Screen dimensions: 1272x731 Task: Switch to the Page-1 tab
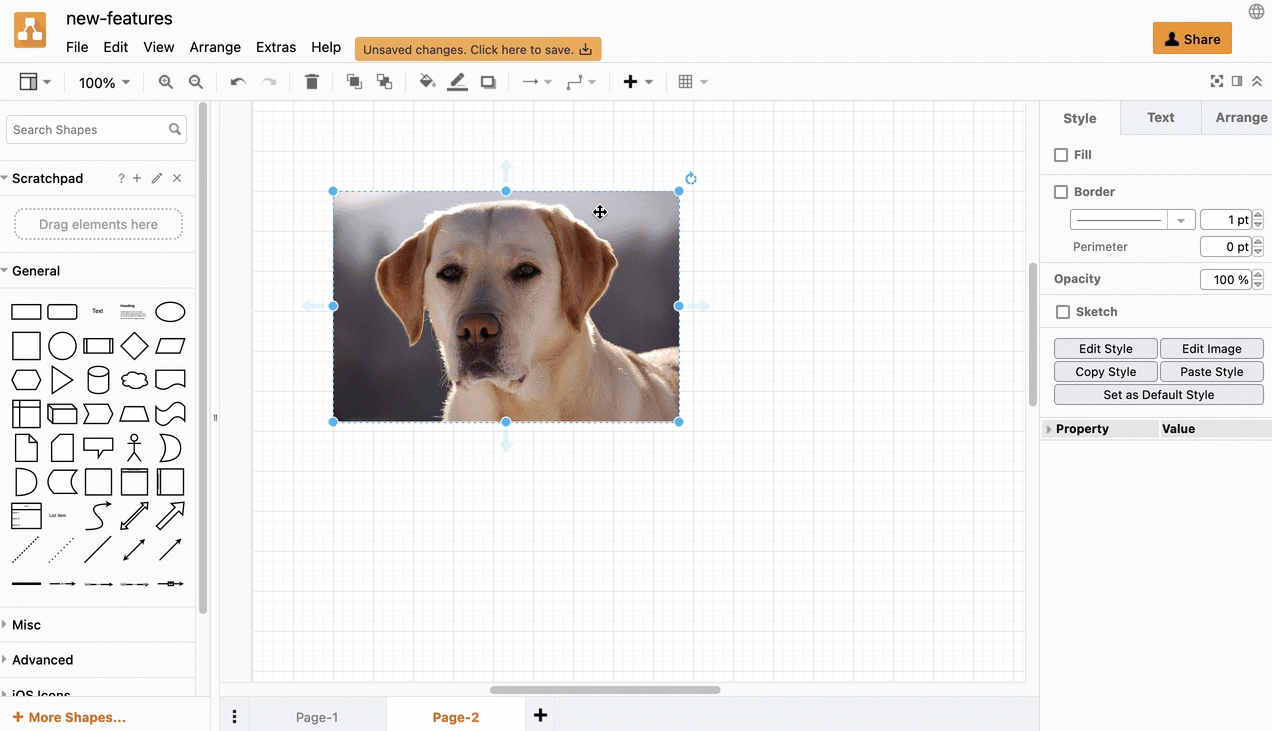(317, 716)
